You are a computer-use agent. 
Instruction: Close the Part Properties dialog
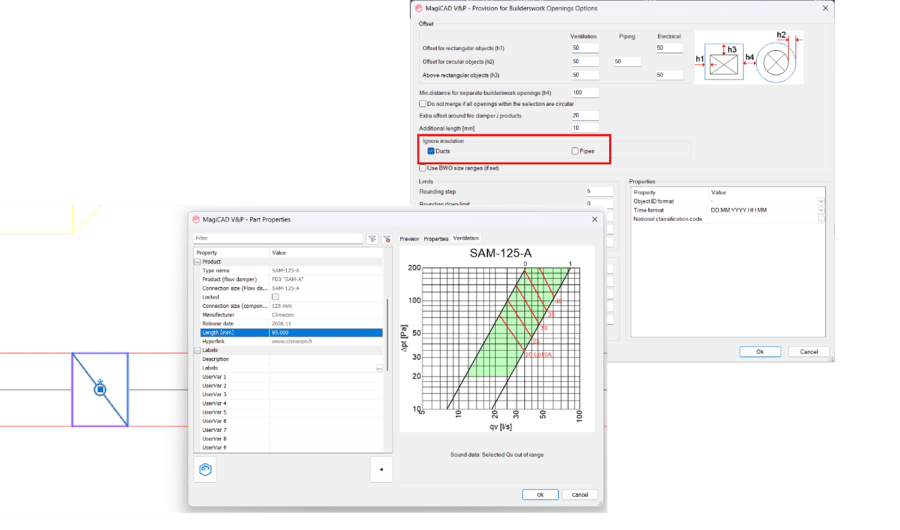click(x=594, y=219)
